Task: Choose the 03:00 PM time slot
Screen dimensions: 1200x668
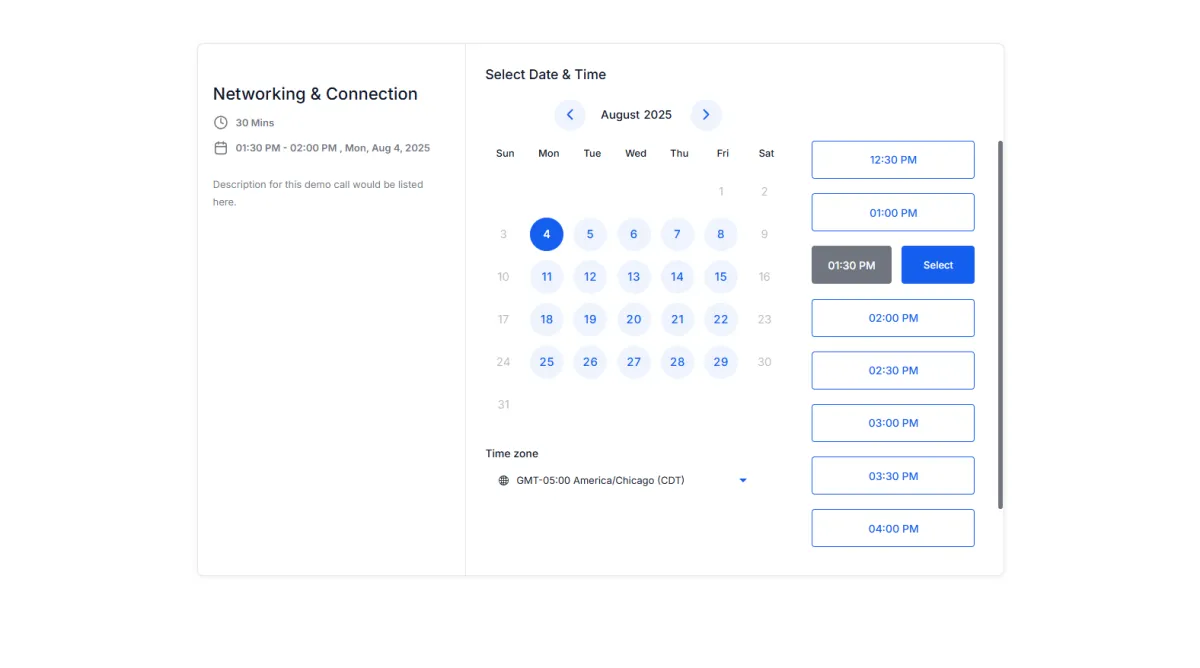Action: coord(893,423)
